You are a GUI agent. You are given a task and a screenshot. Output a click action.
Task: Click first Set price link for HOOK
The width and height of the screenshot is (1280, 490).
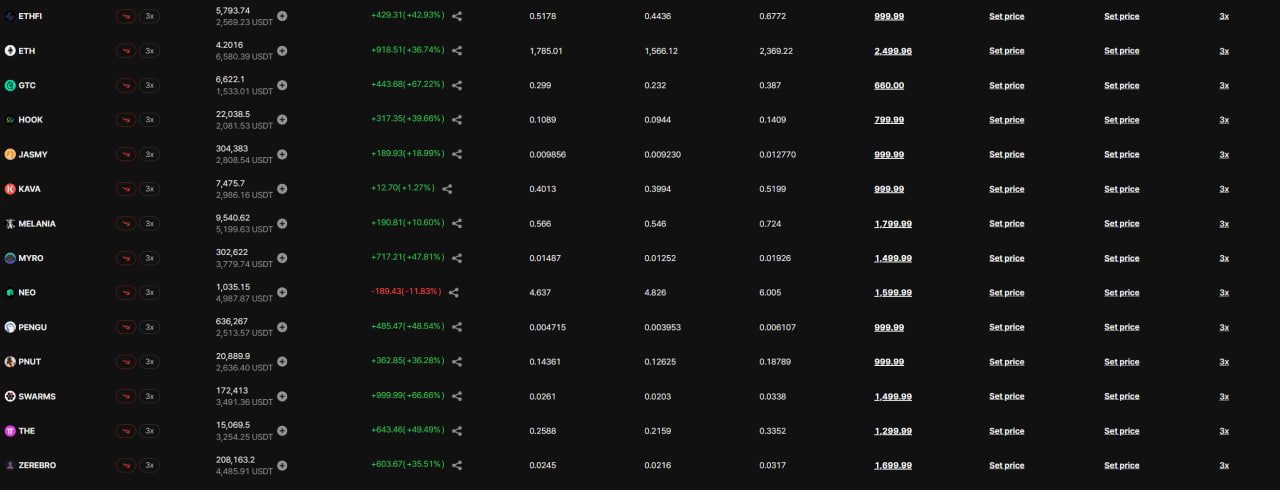(1007, 120)
